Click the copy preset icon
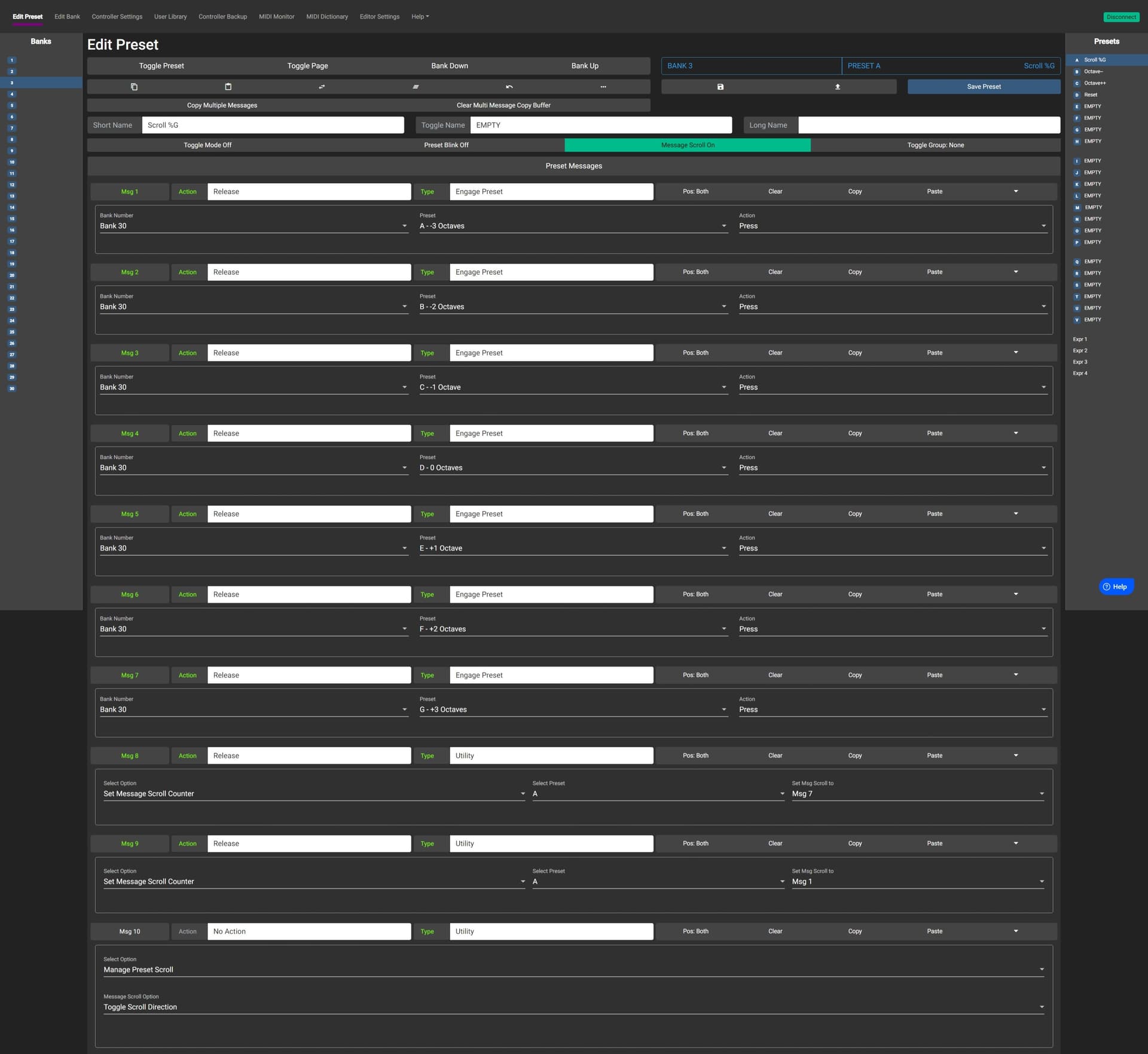This screenshot has width=1148, height=1054. click(134, 87)
